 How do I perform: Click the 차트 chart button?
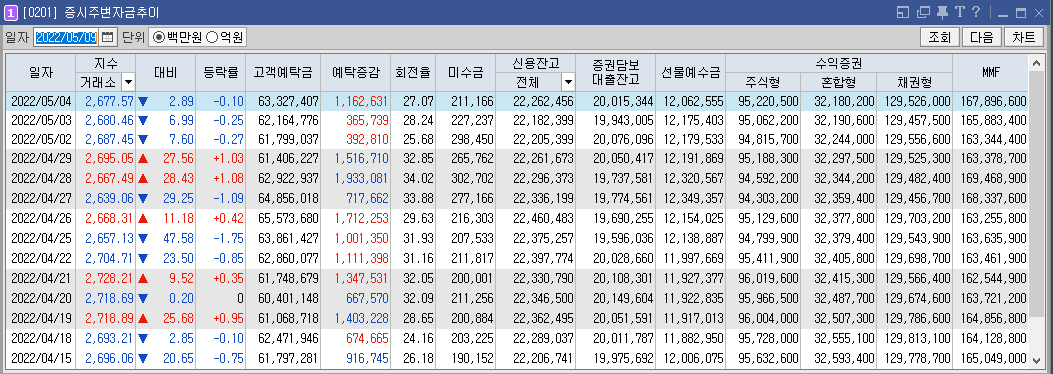[x=1023, y=37]
